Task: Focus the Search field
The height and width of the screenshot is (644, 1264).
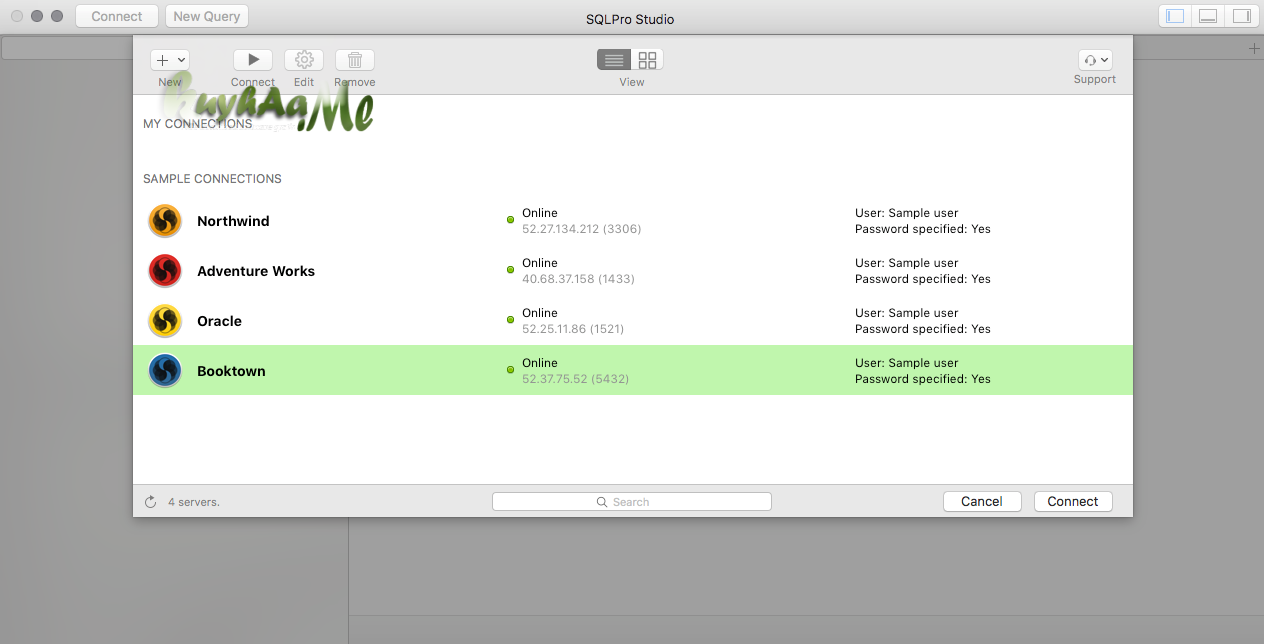Action: click(x=631, y=502)
